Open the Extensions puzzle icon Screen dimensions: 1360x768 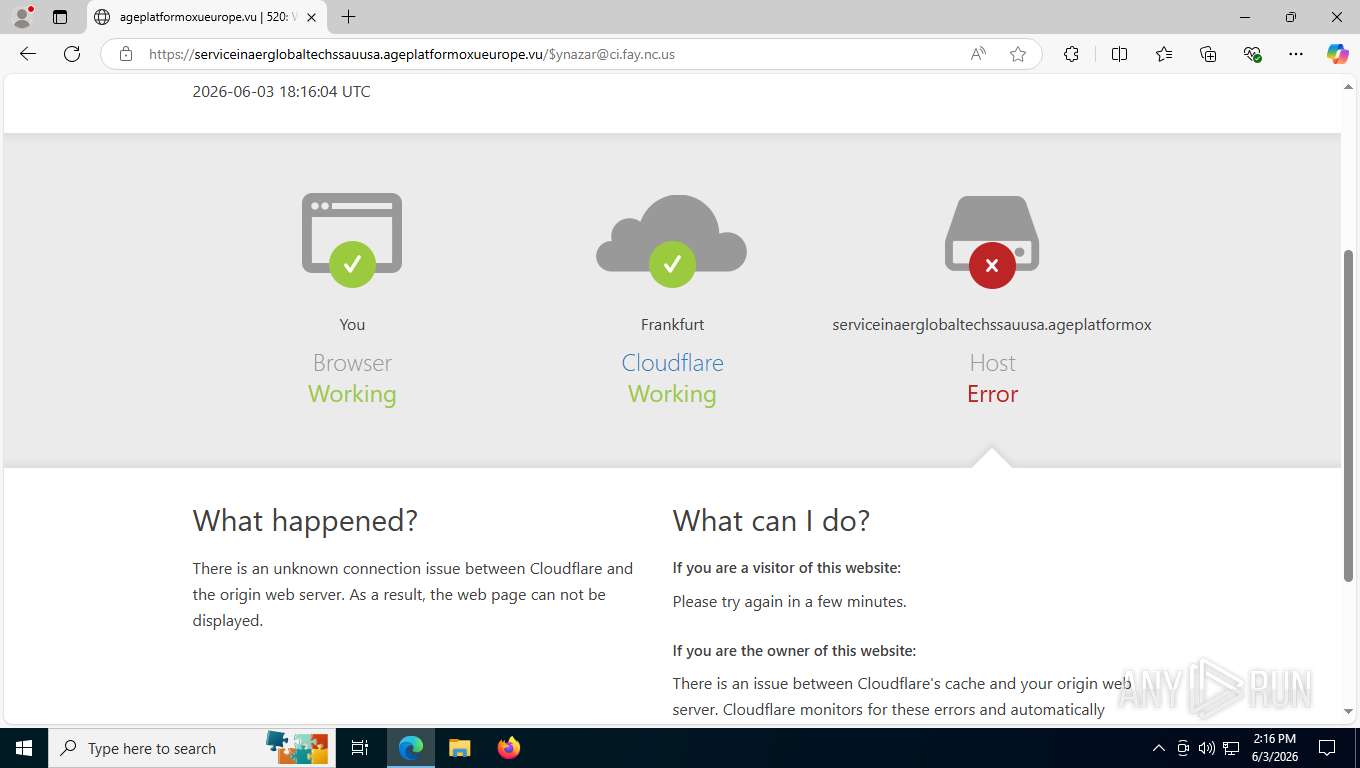point(1071,54)
